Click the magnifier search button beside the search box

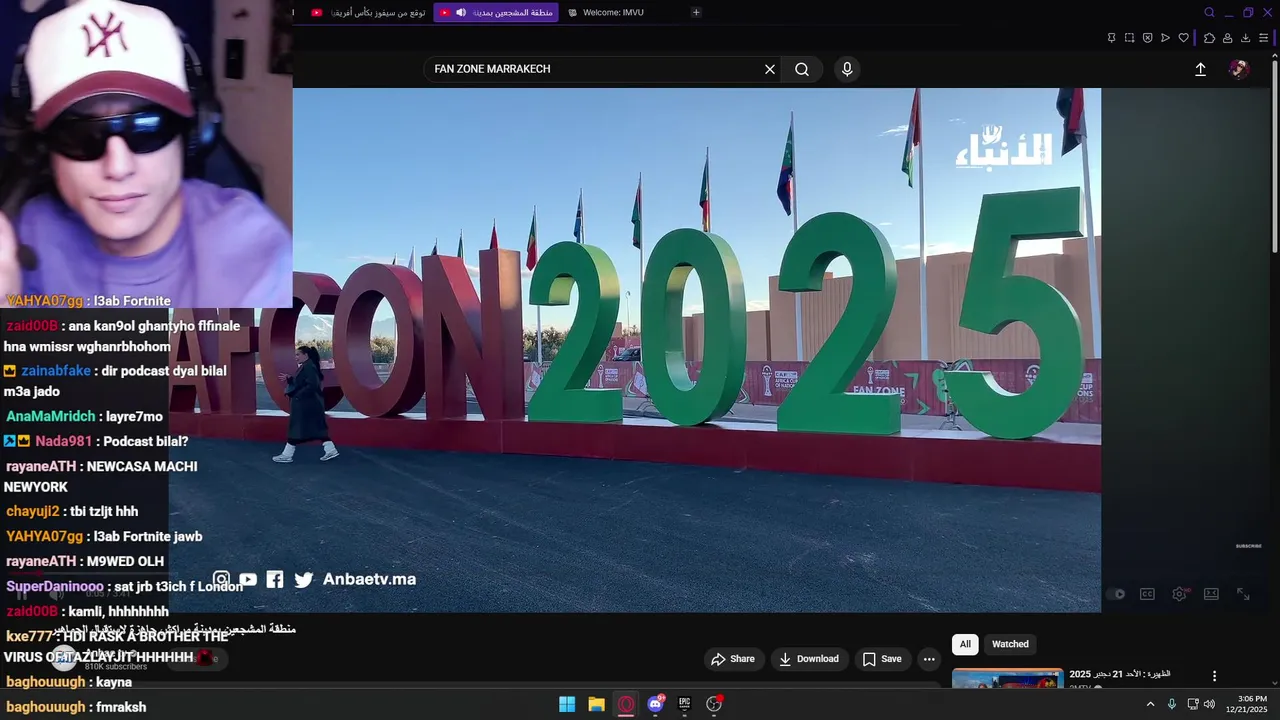click(x=802, y=69)
